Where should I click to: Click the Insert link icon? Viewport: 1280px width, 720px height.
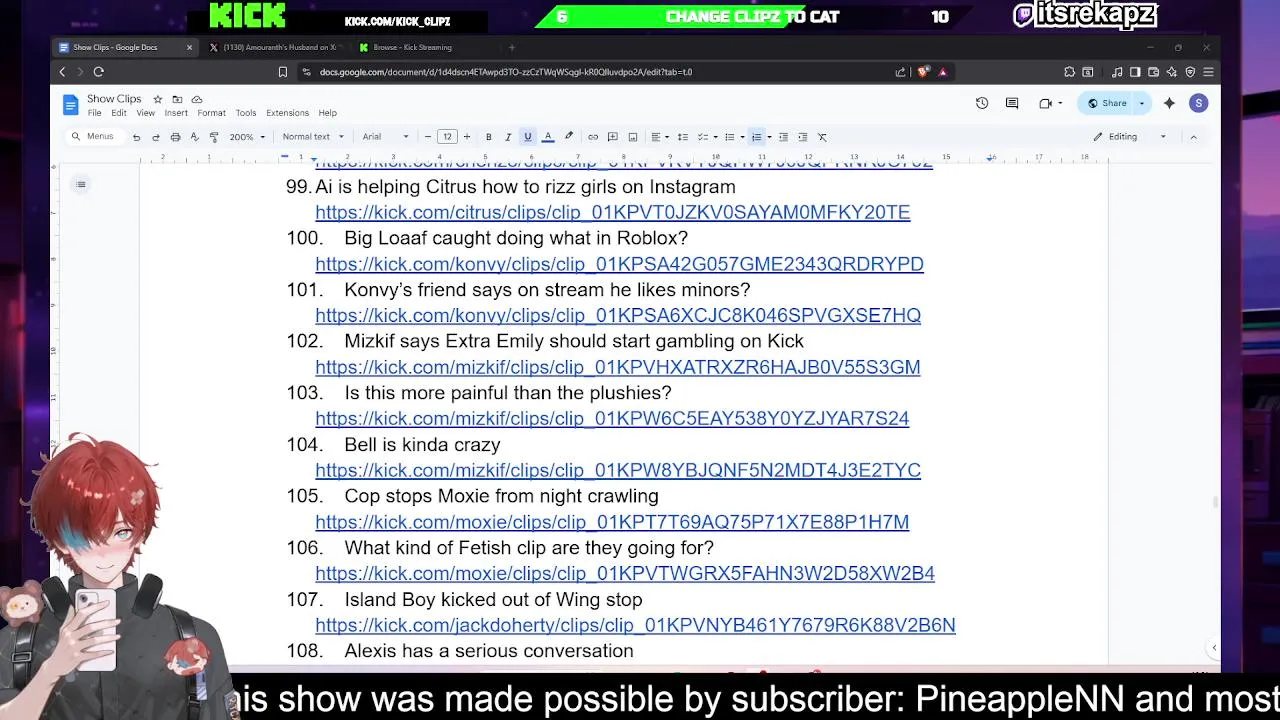(x=593, y=137)
